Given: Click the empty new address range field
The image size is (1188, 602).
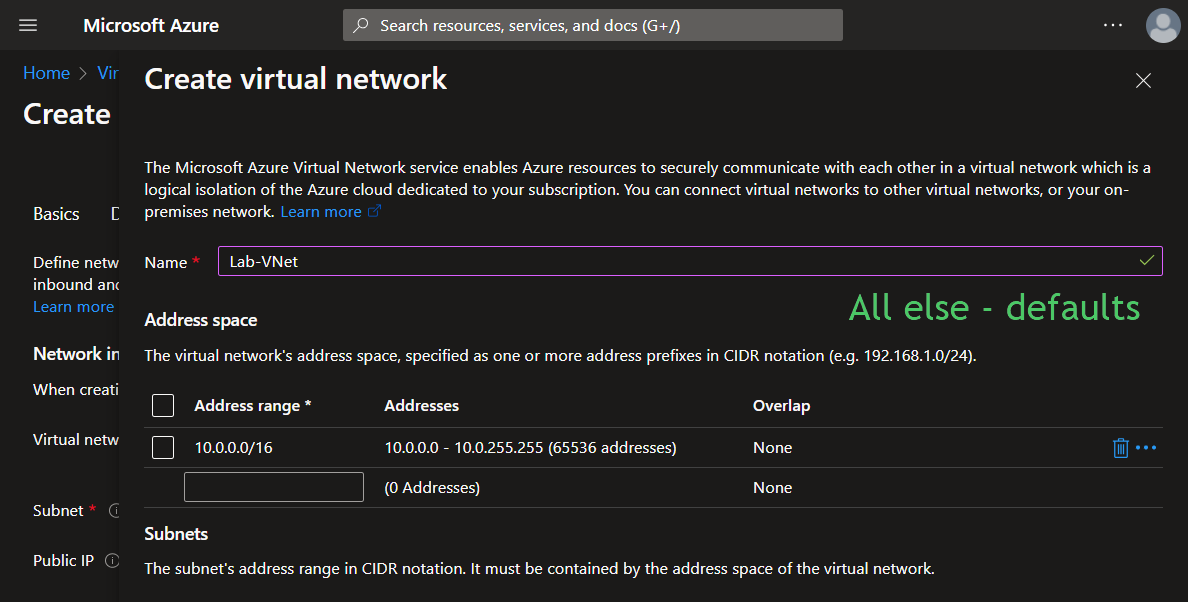Looking at the screenshot, I should click(274, 487).
